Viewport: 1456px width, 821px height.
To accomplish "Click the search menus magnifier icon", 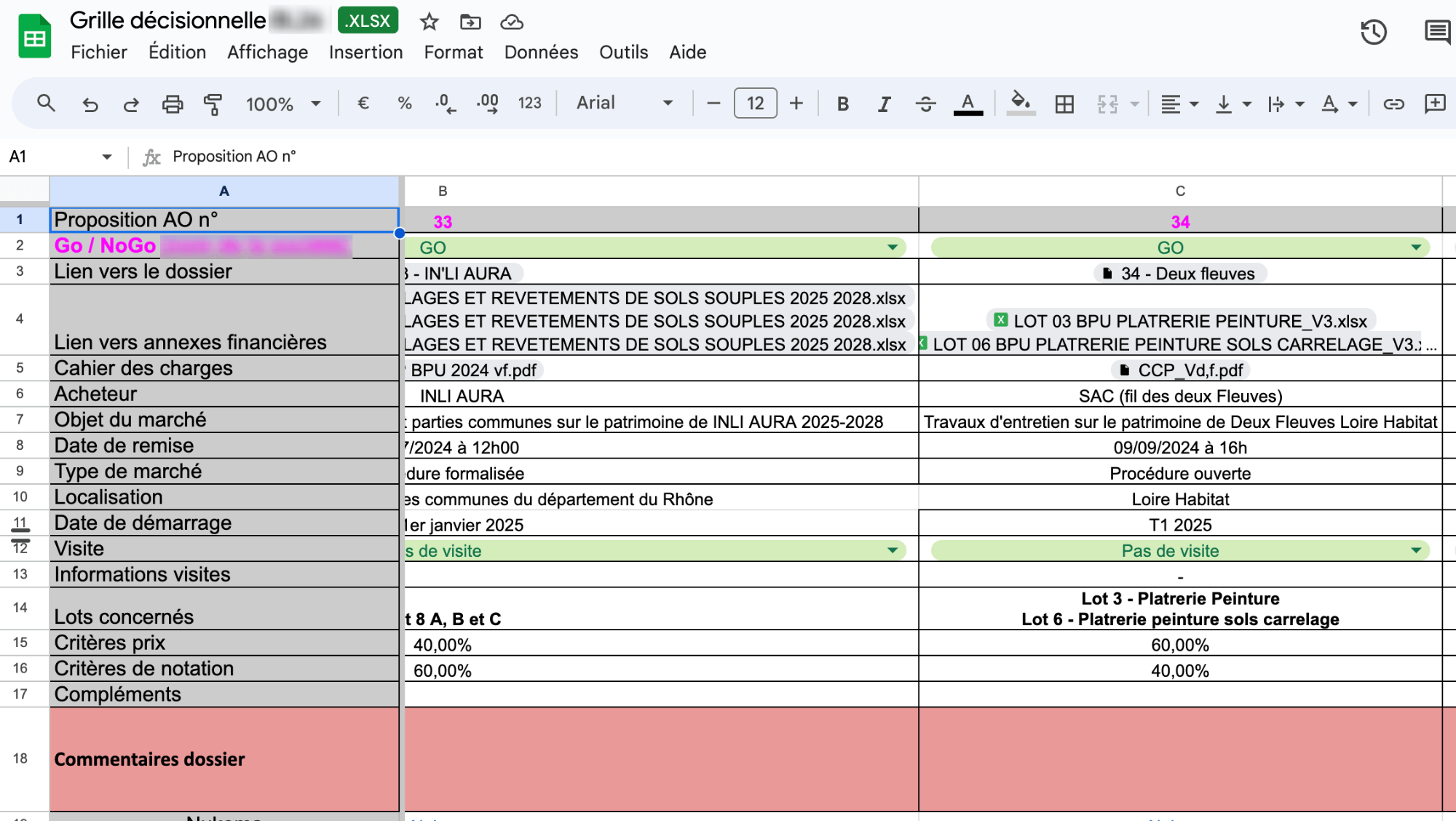I will pyautogui.click(x=46, y=103).
